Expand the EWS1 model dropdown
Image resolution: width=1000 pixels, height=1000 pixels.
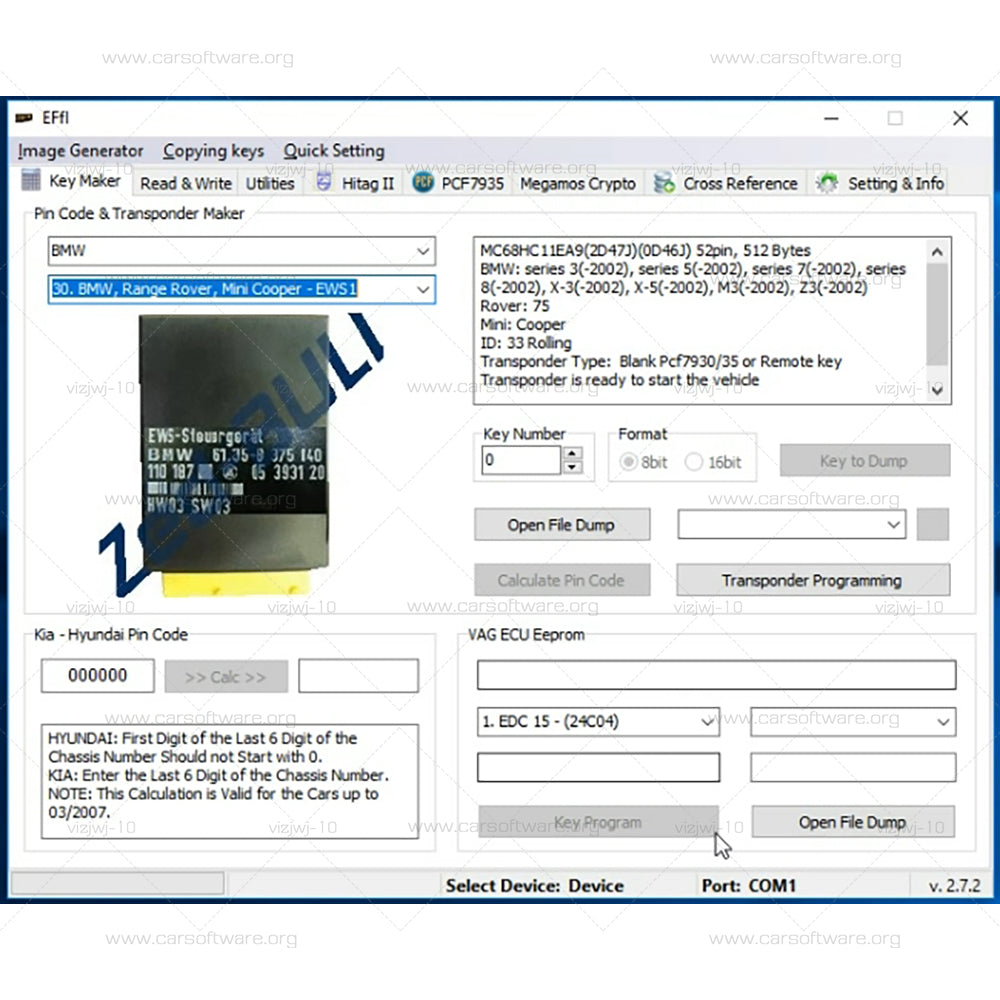coord(422,290)
